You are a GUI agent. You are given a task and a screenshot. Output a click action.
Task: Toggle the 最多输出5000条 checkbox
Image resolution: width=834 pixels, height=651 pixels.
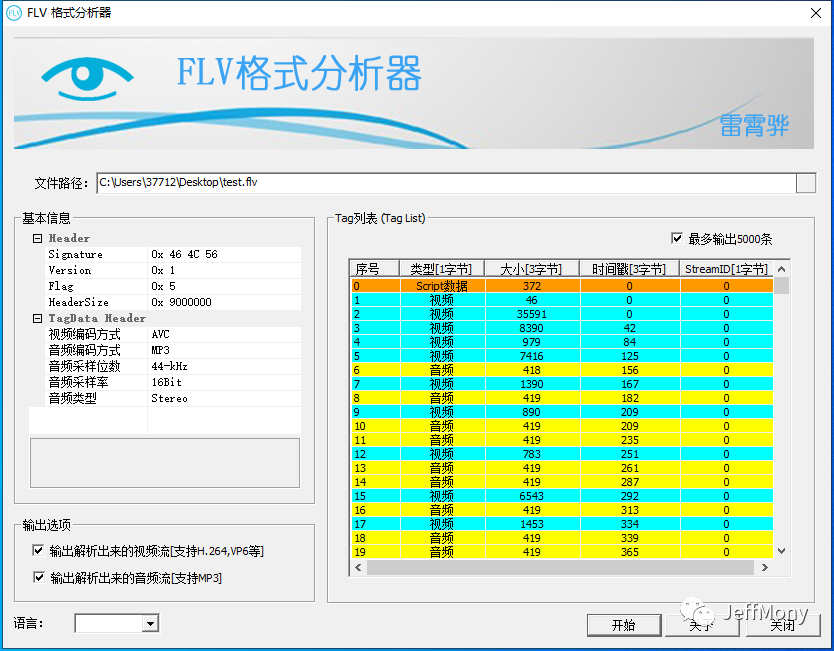(x=677, y=239)
